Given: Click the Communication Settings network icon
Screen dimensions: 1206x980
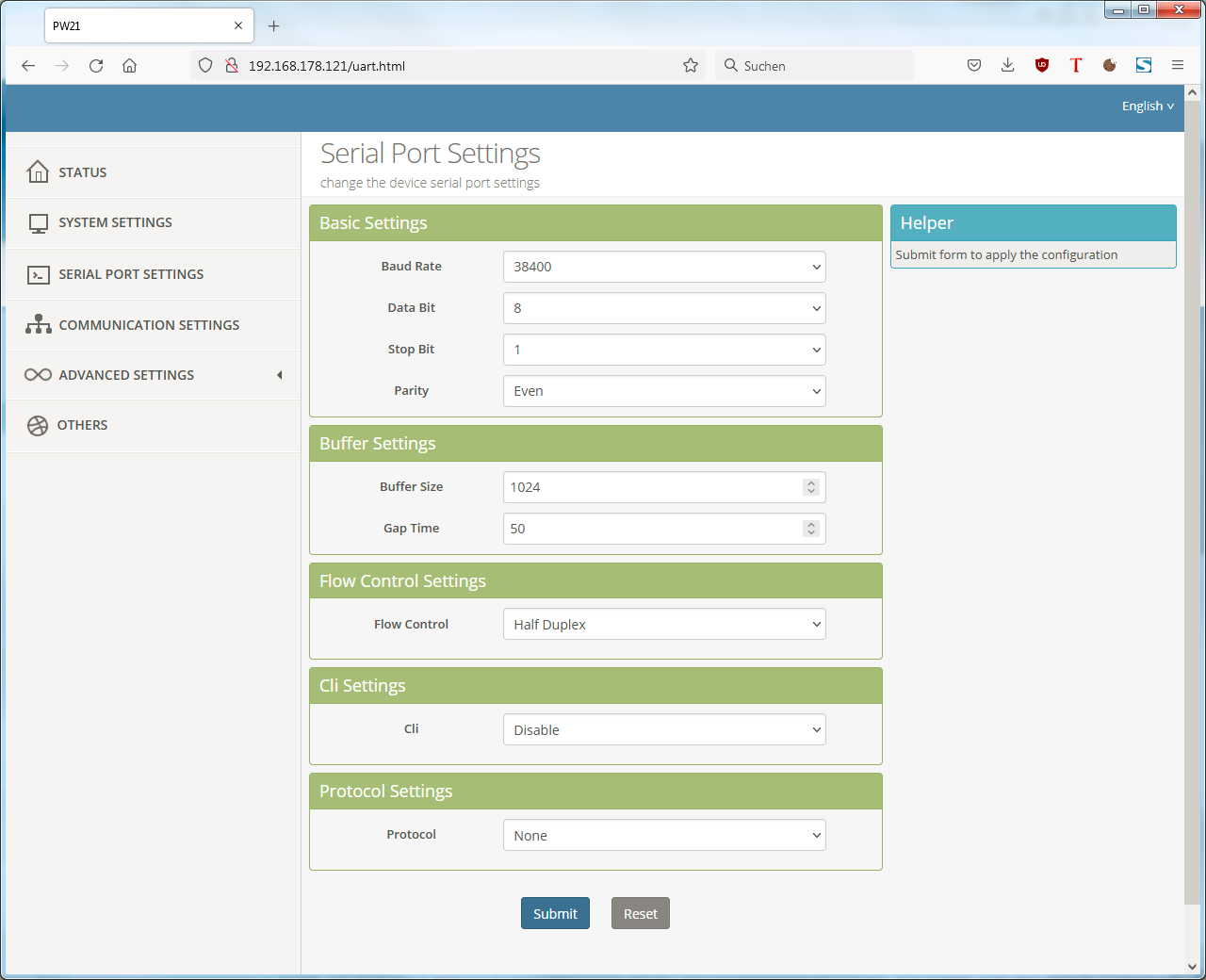Looking at the screenshot, I should point(39,325).
